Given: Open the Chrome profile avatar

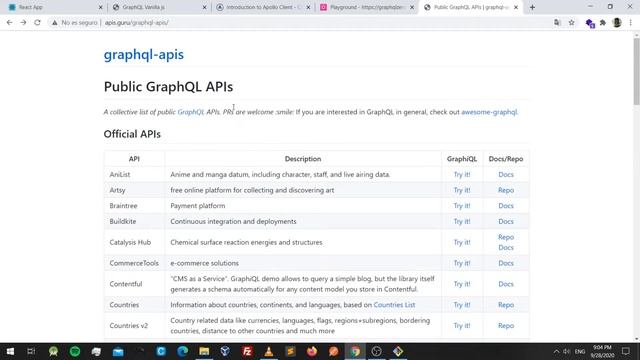Looking at the screenshot, I should click(617, 23).
